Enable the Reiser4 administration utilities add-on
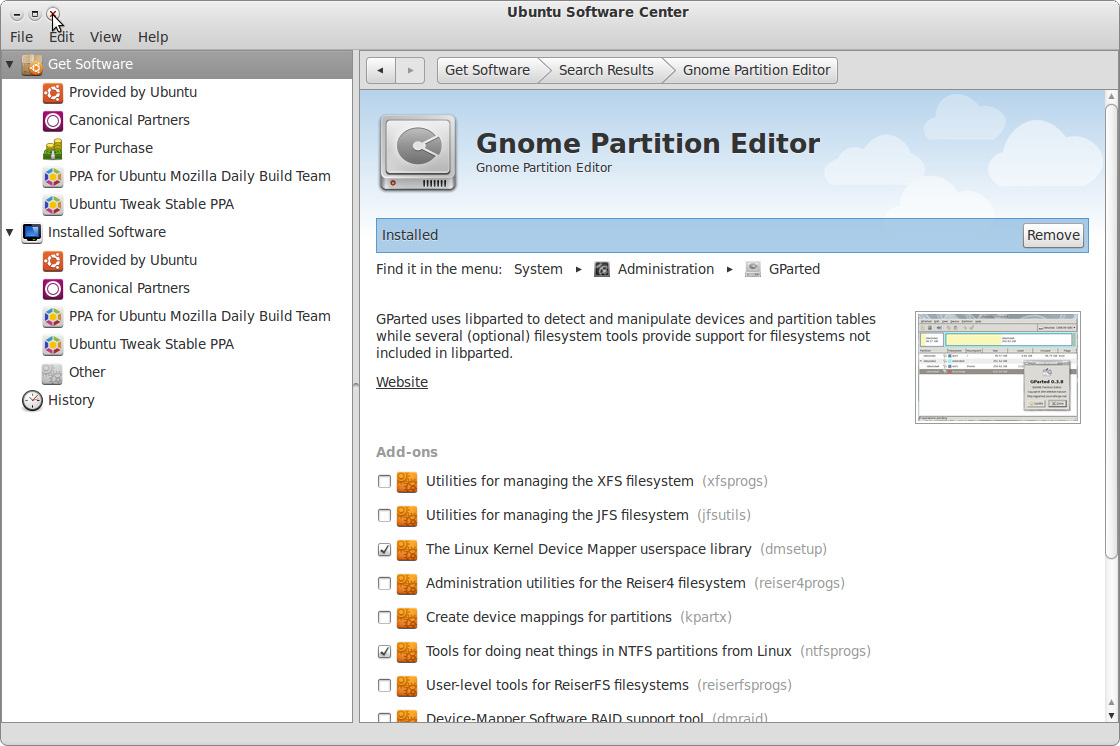 (x=384, y=584)
